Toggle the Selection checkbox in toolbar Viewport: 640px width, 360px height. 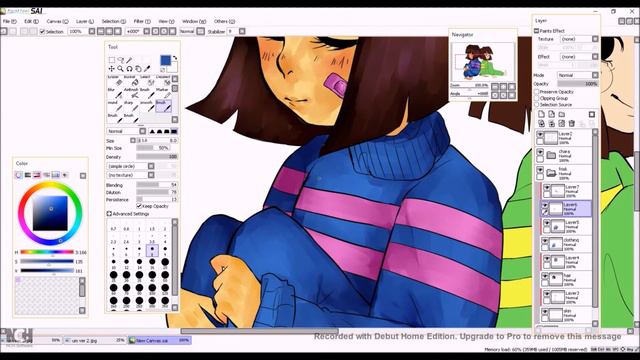click(42, 31)
